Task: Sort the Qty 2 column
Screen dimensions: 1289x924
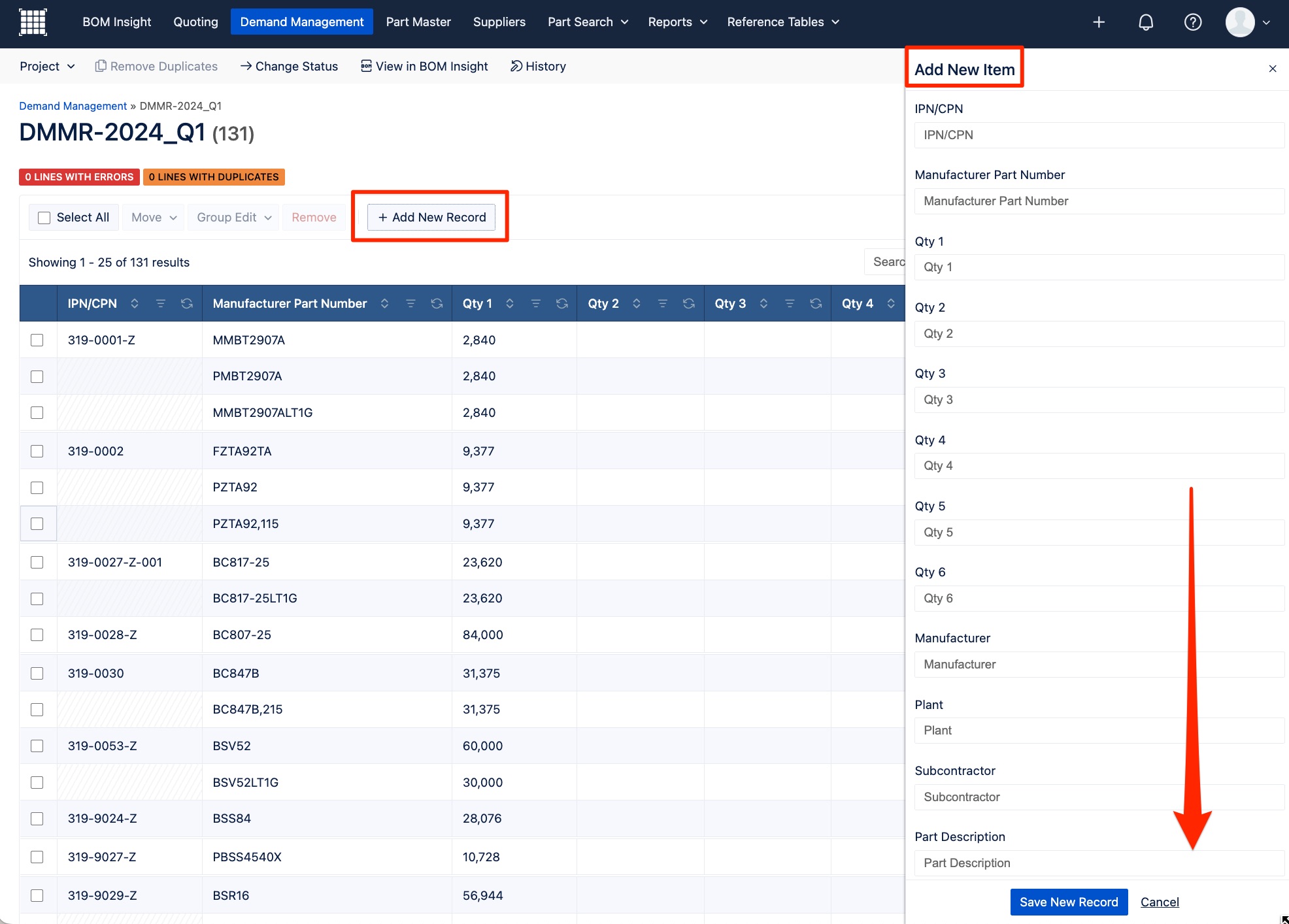Action: (637, 303)
